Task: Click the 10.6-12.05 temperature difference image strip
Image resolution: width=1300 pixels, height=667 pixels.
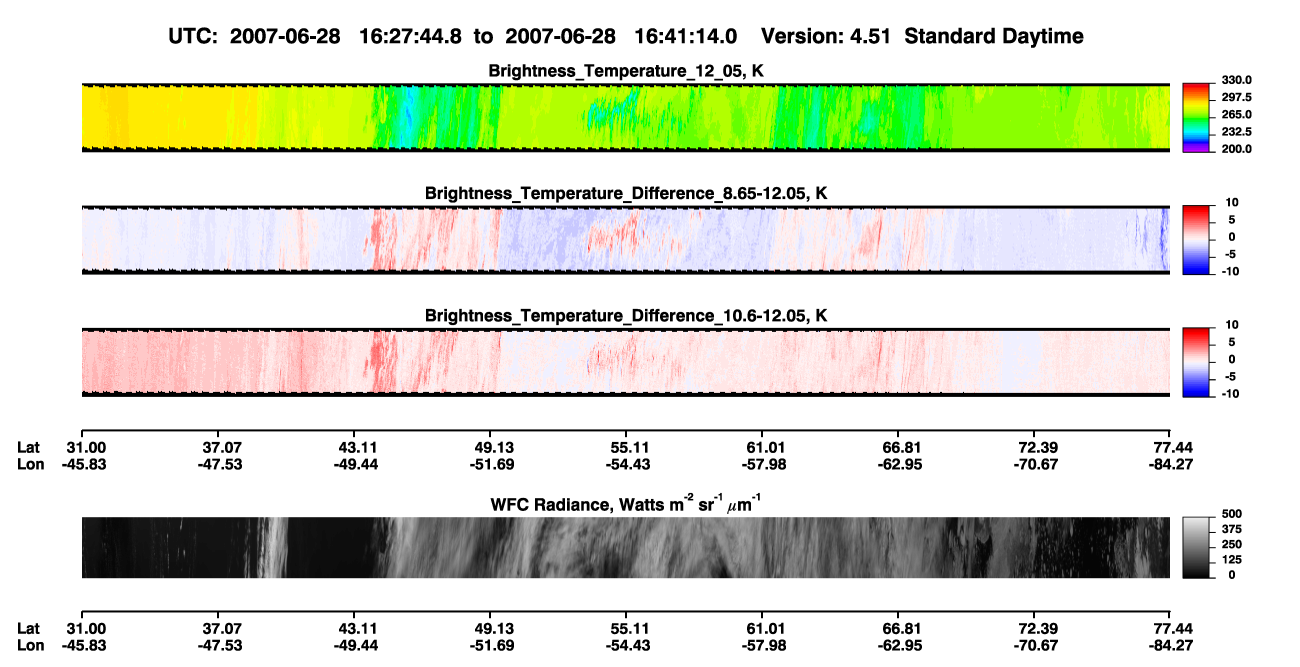Action: click(x=625, y=362)
